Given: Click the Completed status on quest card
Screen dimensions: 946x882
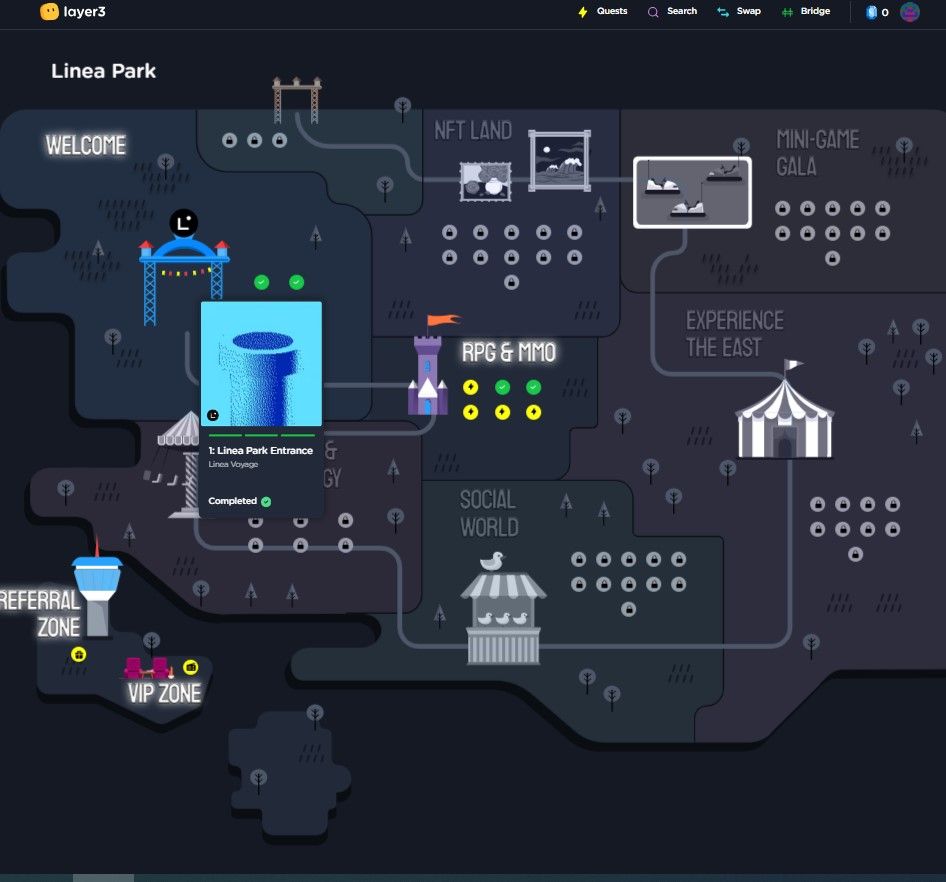Looking at the screenshot, I should (240, 501).
